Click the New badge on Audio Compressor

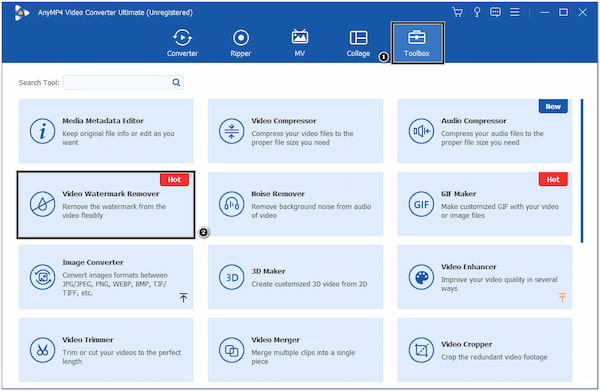point(553,106)
